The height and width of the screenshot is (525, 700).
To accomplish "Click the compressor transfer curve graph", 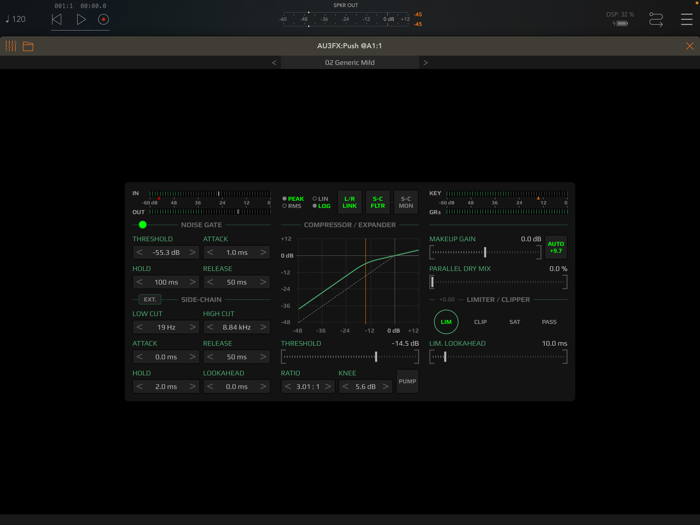I will click(358, 281).
